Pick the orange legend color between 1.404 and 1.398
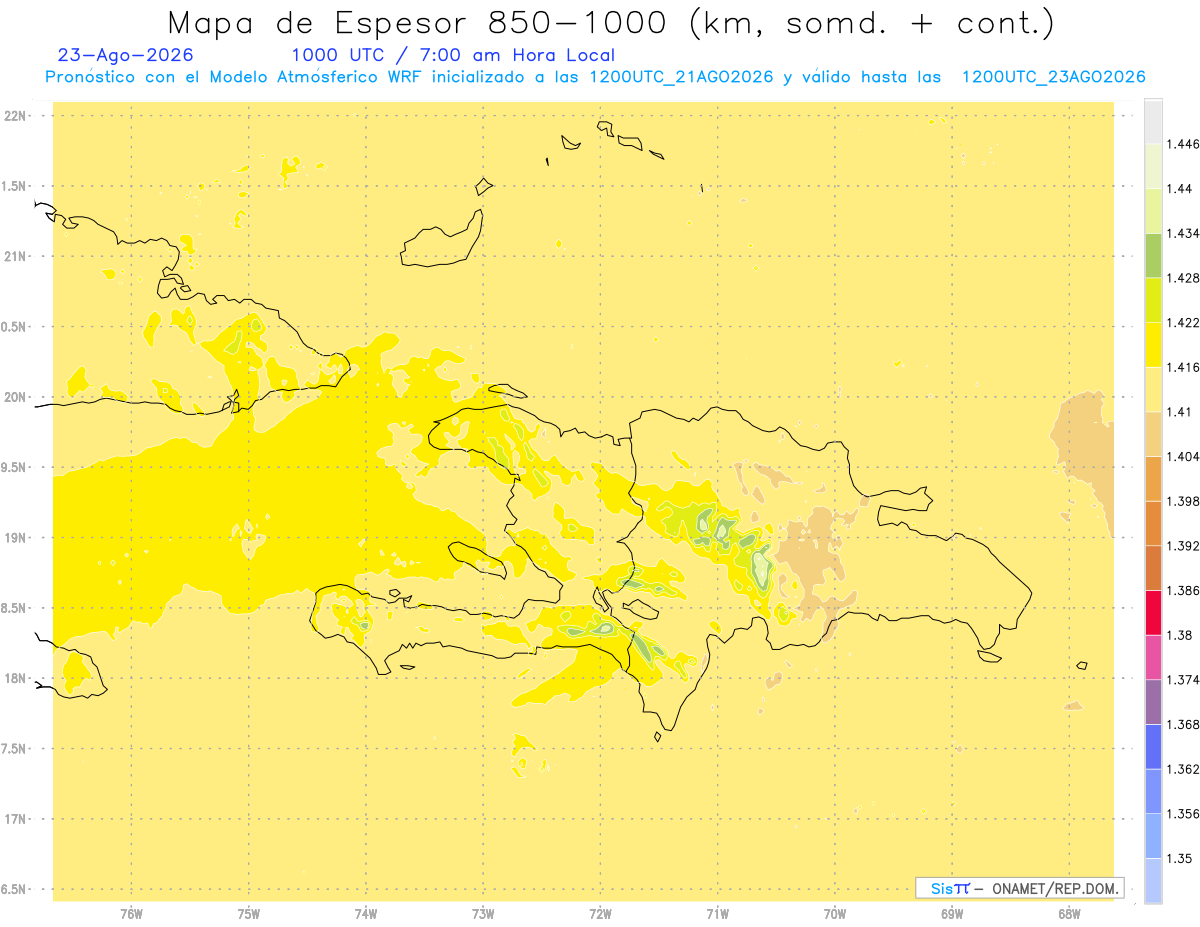This screenshot has width=1200, height=927. tap(1153, 478)
